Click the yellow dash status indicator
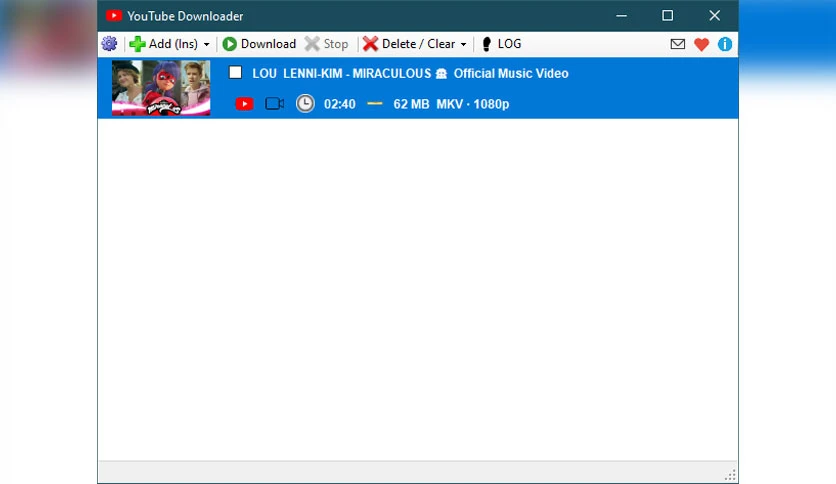 click(x=375, y=103)
